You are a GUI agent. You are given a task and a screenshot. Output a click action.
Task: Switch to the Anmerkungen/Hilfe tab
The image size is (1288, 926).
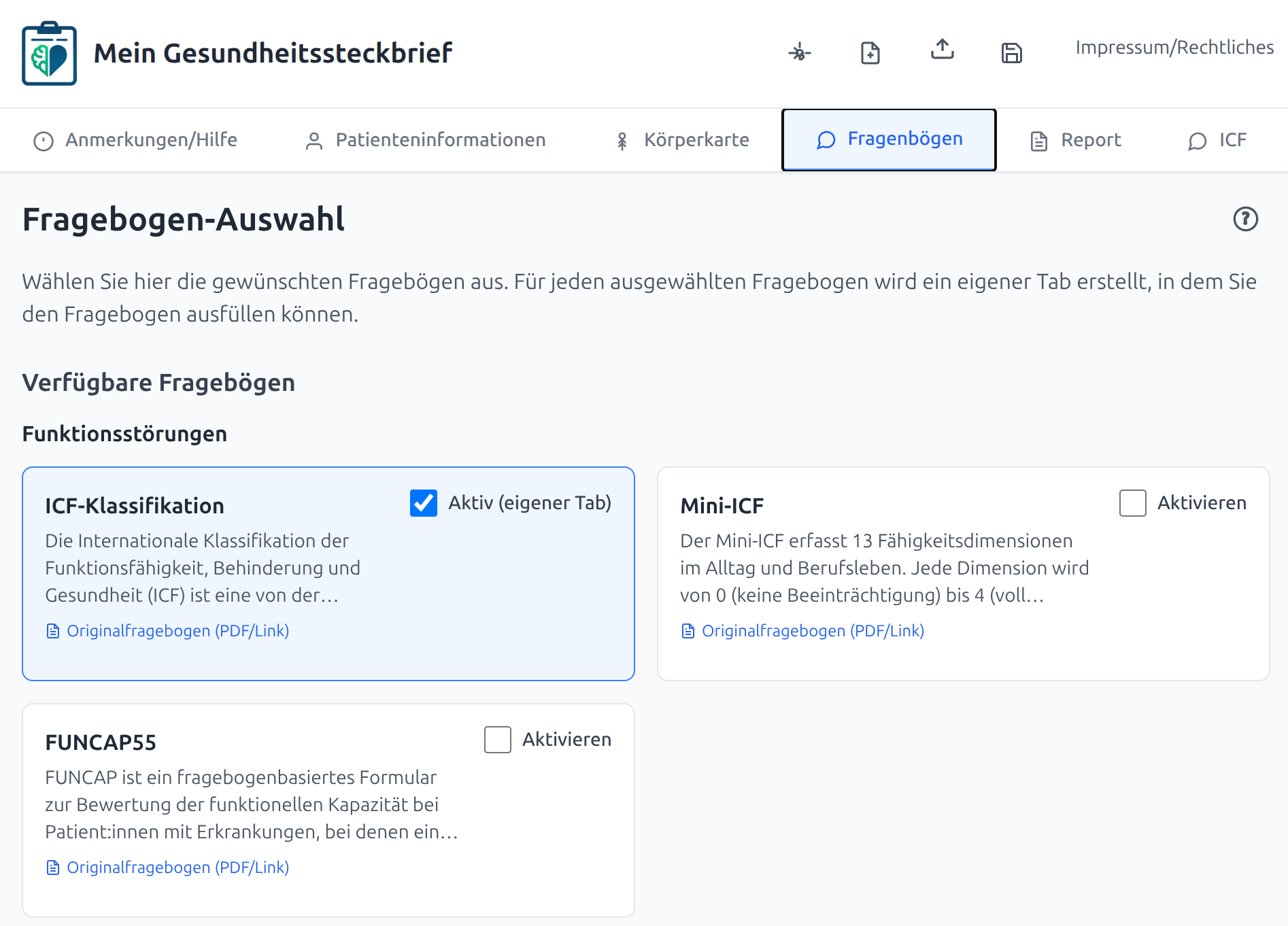(x=136, y=140)
